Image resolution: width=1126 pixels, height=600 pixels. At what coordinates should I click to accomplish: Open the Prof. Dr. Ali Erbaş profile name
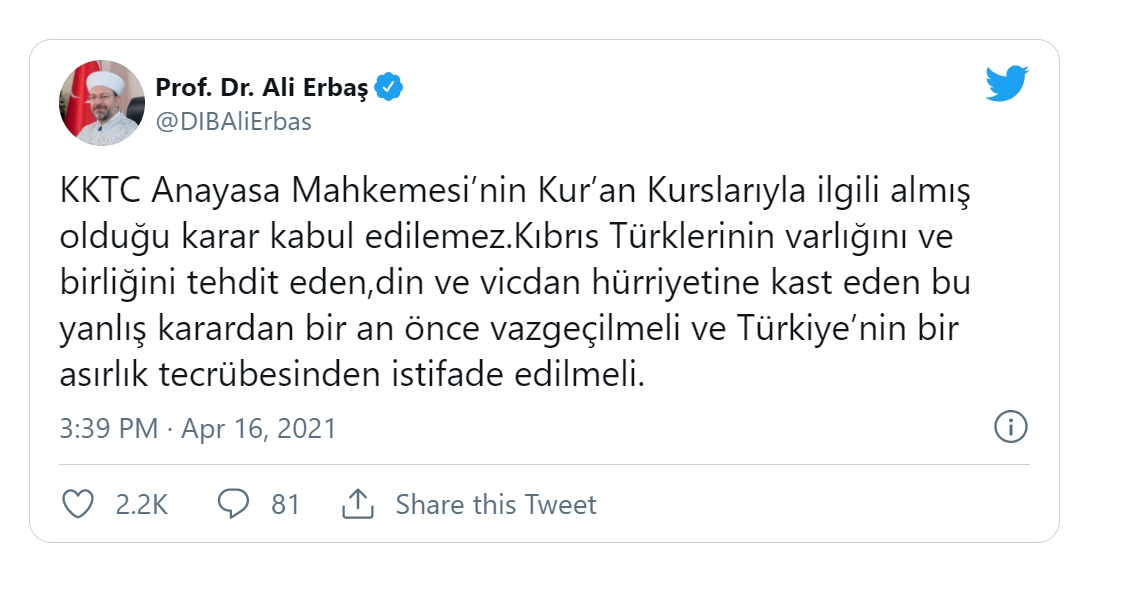(x=263, y=88)
